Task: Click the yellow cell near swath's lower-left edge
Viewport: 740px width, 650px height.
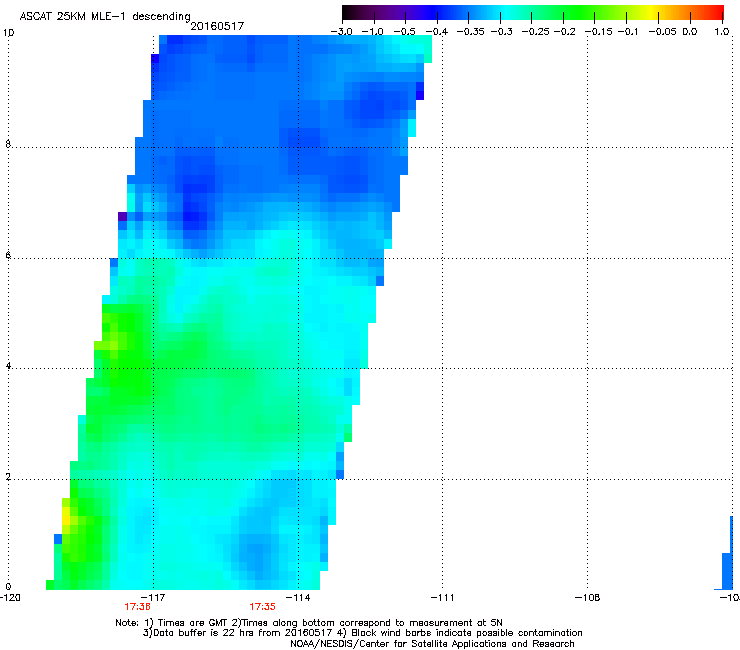Action: pyautogui.click(x=66, y=516)
